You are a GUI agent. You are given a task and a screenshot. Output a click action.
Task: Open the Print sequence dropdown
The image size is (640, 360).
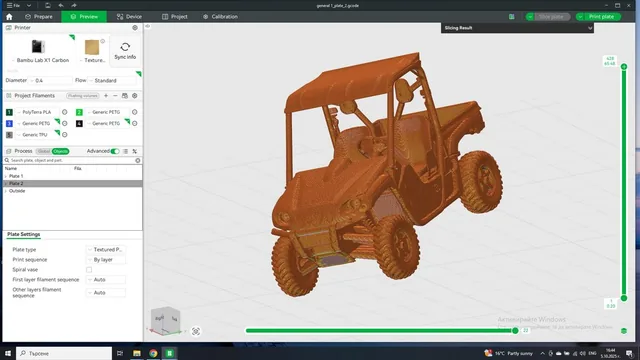(106, 260)
